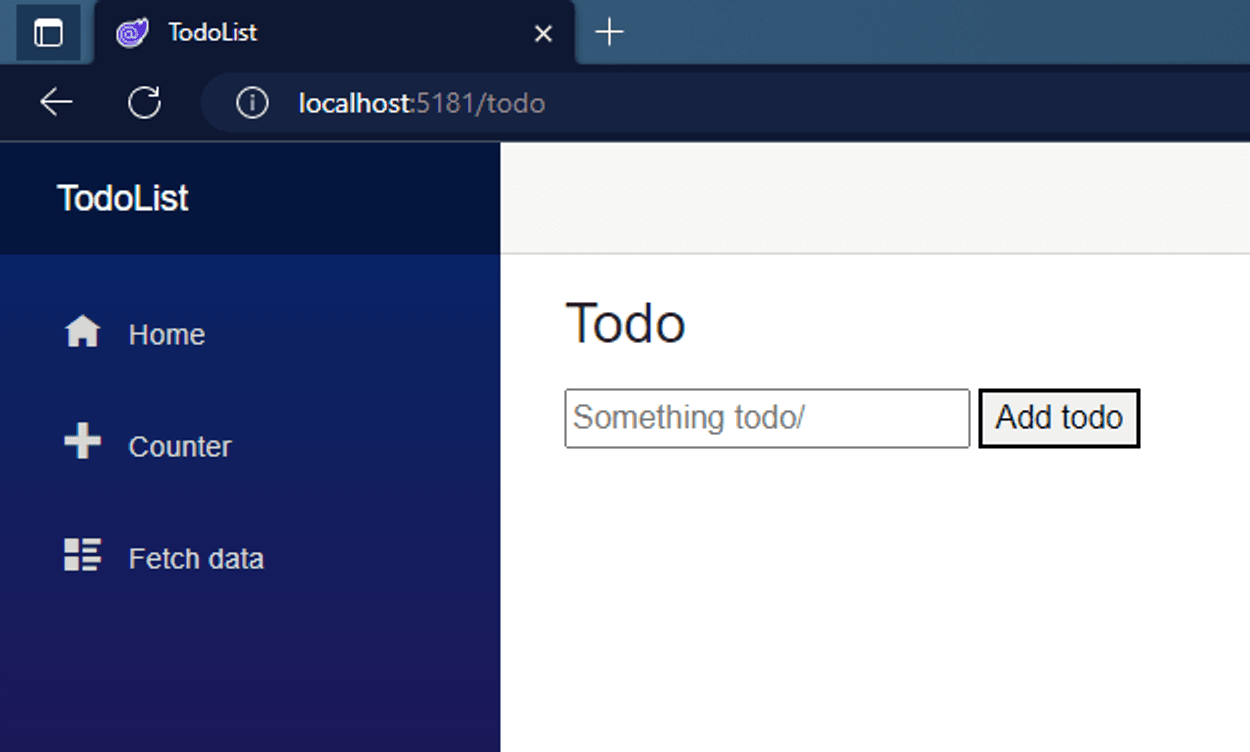Click into the "Something todo" text field
Viewport: 1250px width, 752px height.
[766, 418]
